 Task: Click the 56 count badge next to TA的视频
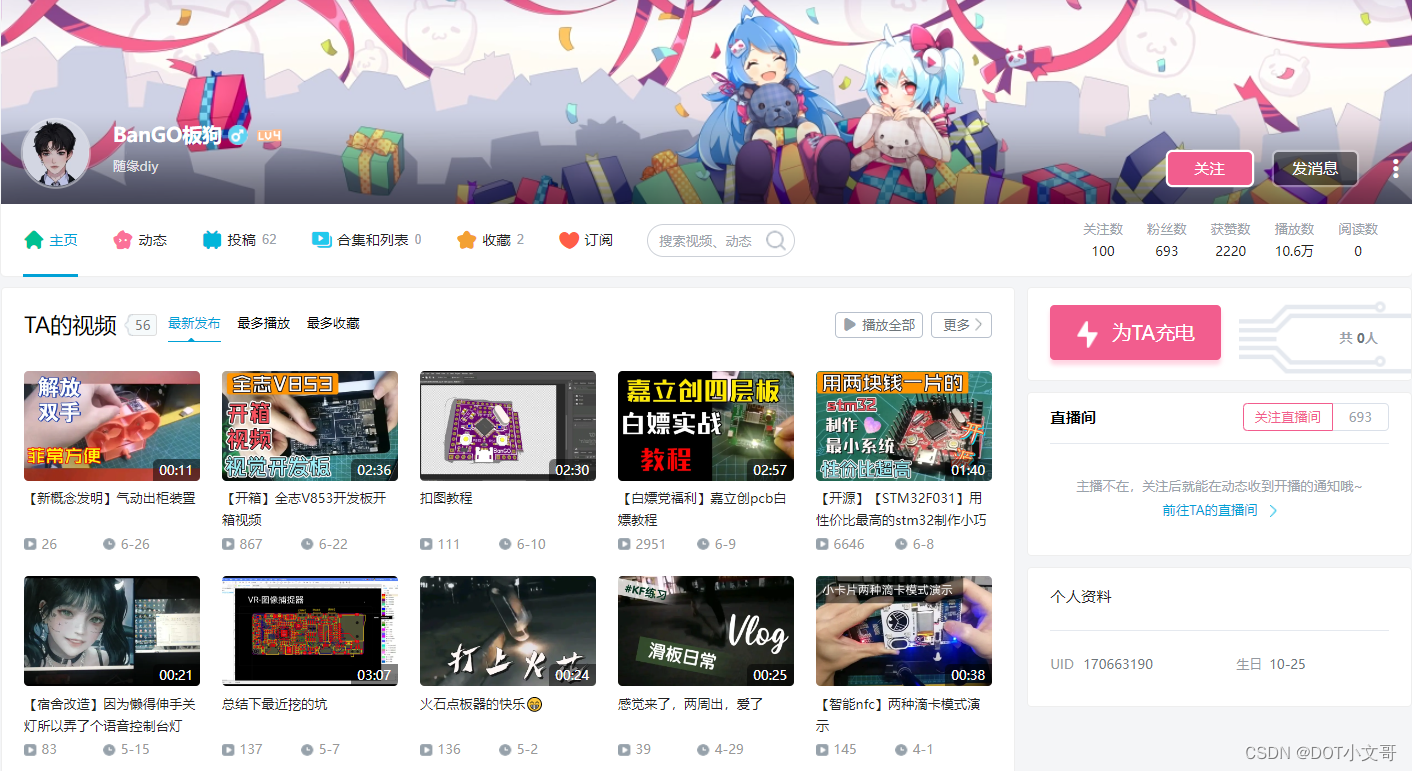click(x=143, y=325)
